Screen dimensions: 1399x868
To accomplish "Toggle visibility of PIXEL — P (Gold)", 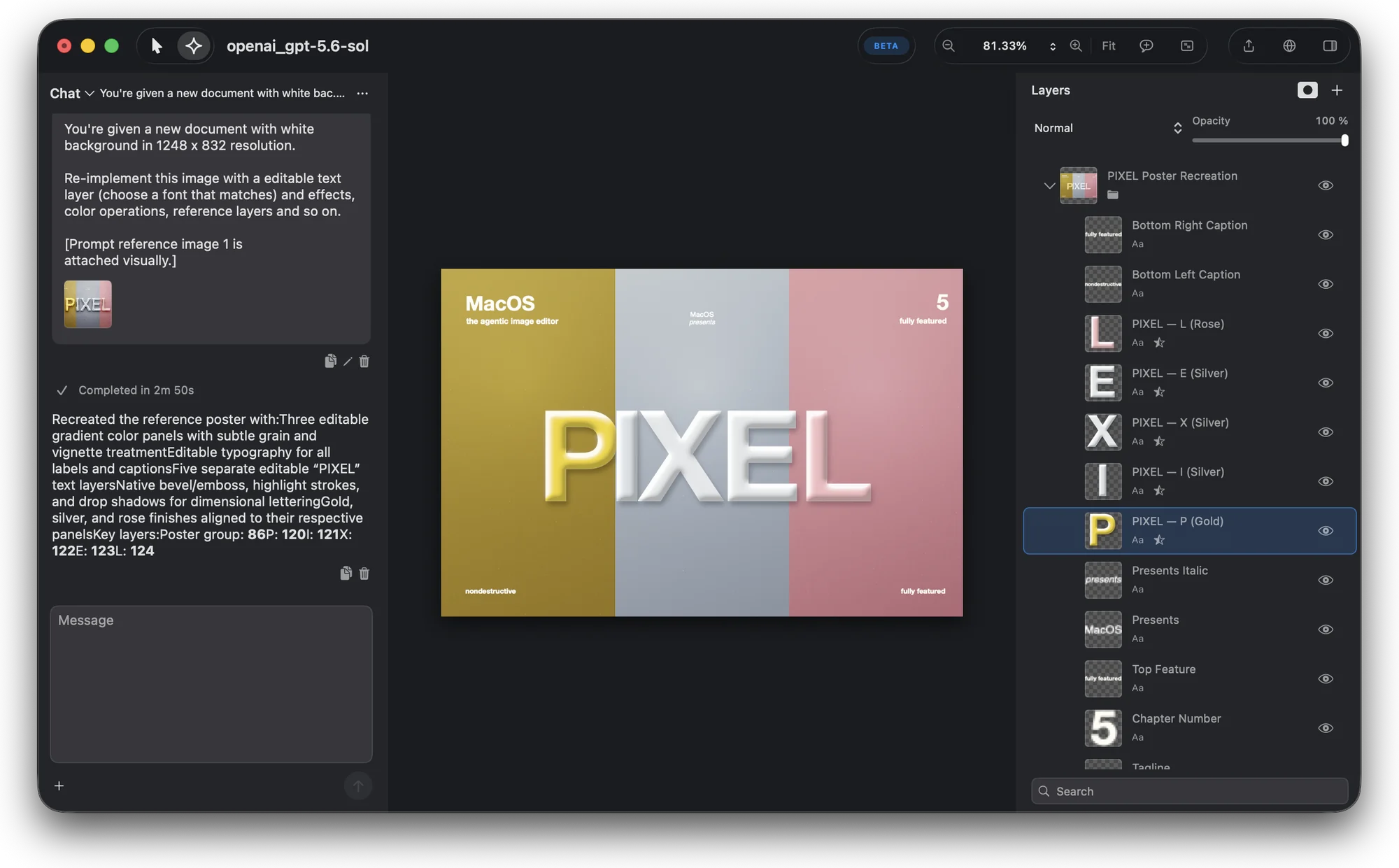I will point(1326,531).
